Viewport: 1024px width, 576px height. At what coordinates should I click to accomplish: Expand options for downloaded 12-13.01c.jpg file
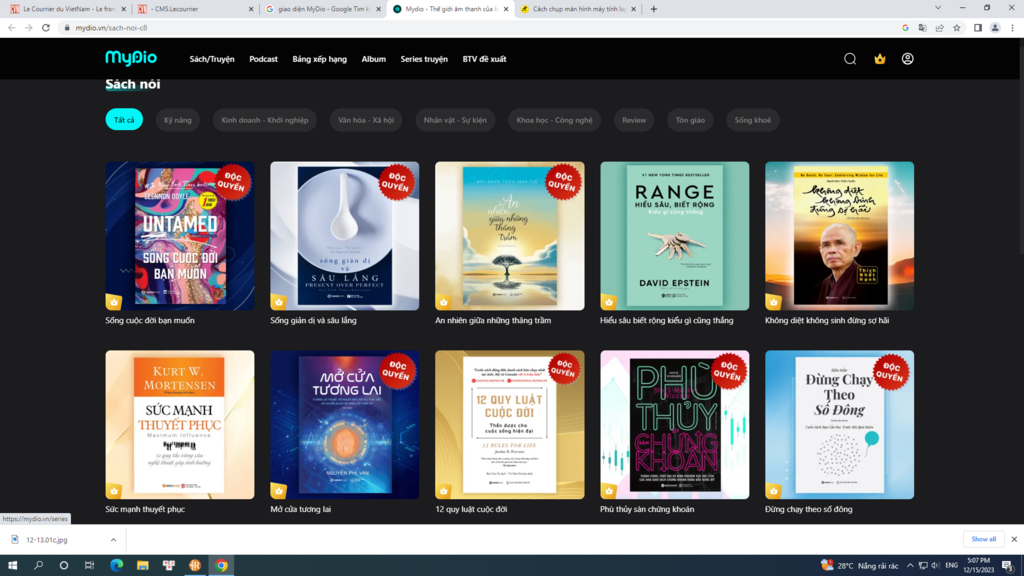[112, 539]
